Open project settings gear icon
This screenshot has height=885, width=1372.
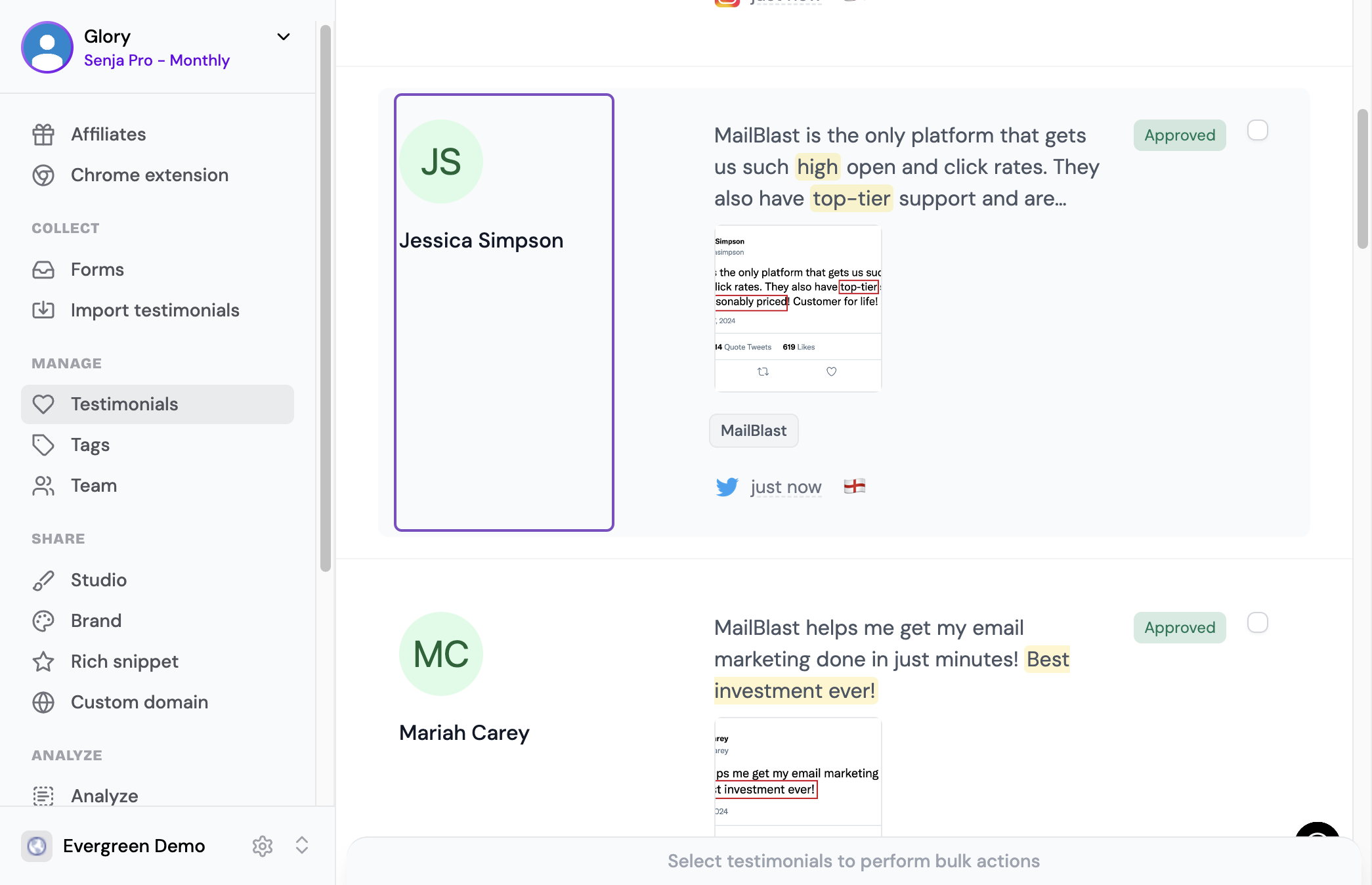pos(263,846)
